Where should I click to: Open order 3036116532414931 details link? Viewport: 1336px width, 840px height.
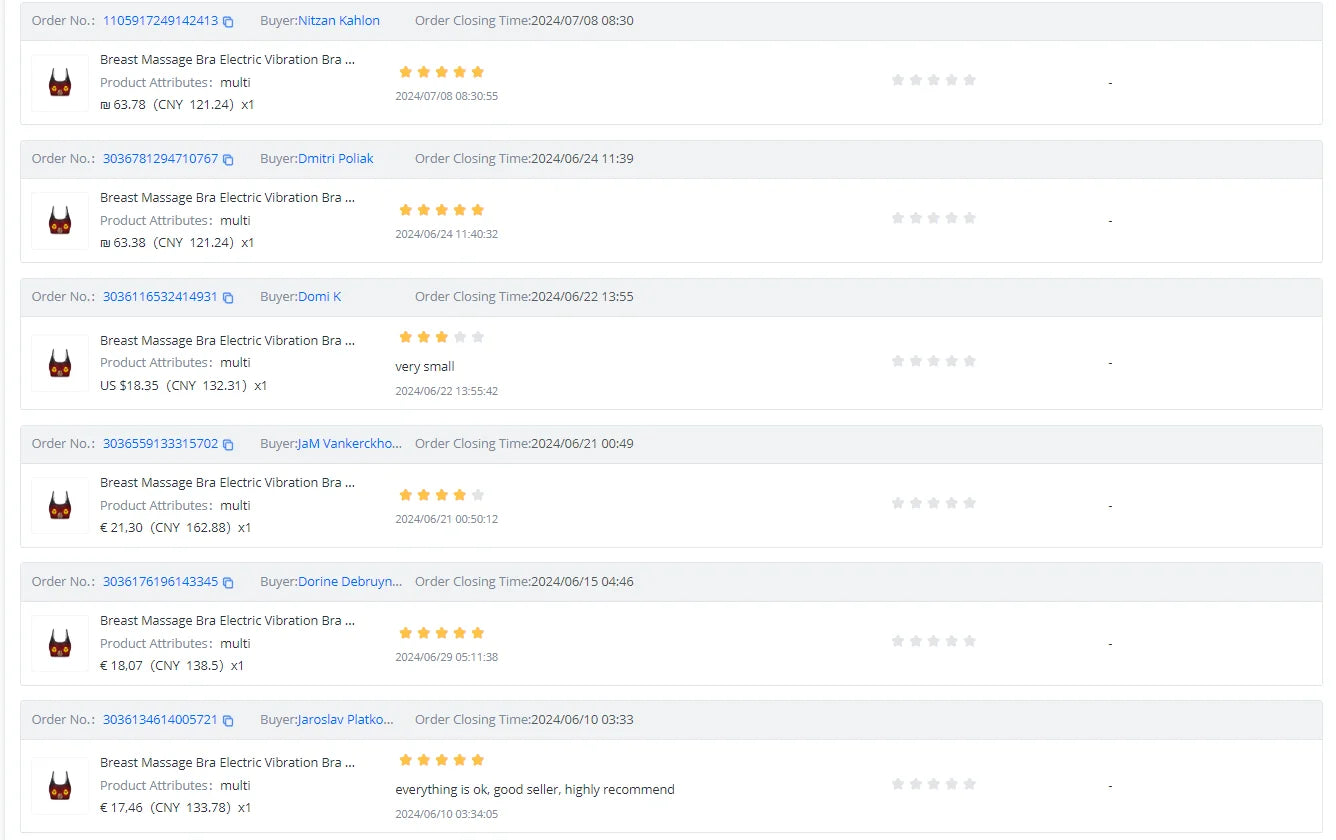coord(160,297)
